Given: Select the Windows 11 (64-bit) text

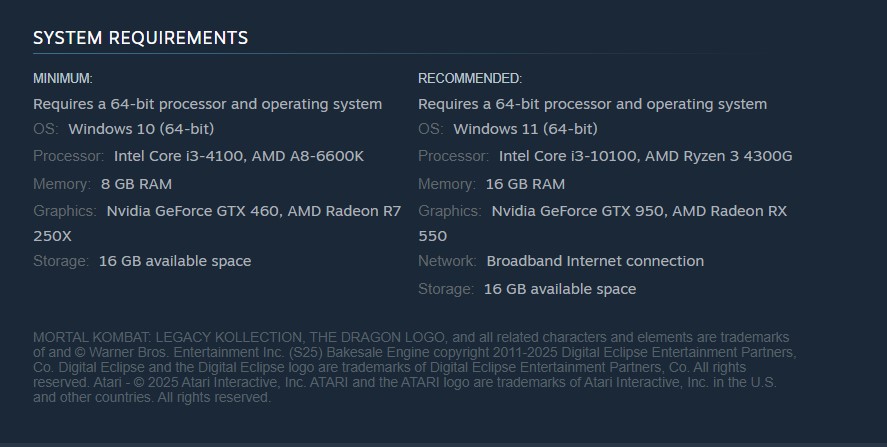Looking at the screenshot, I should [x=525, y=129].
